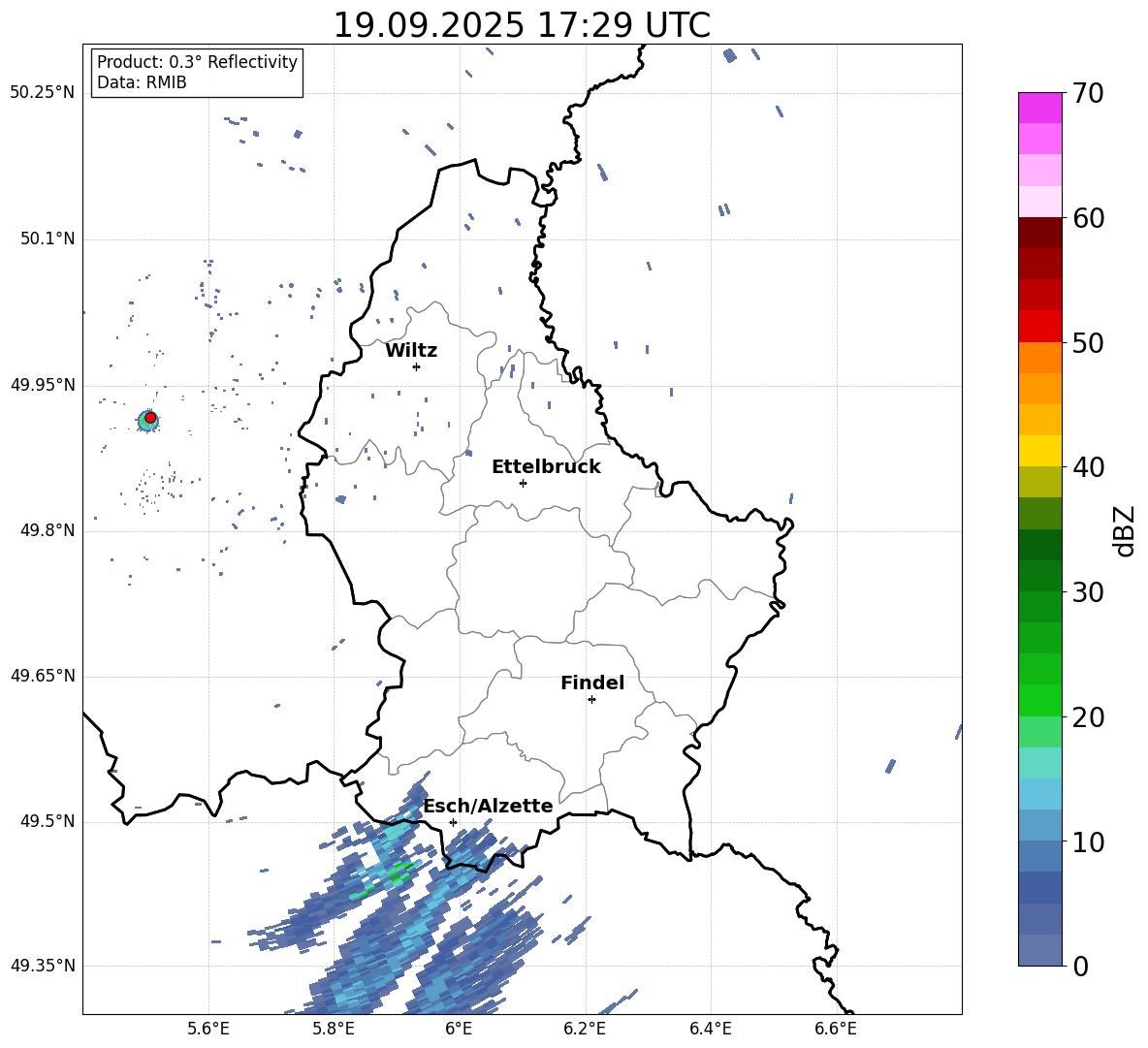Click the cross marker below Esch/Alzette
This screenshot has width=1148, height=1048.
click(453, 822)
